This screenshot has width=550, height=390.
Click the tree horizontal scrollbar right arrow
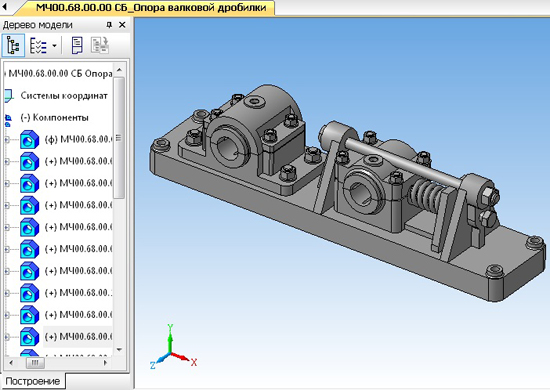click(x=105, y=362)
